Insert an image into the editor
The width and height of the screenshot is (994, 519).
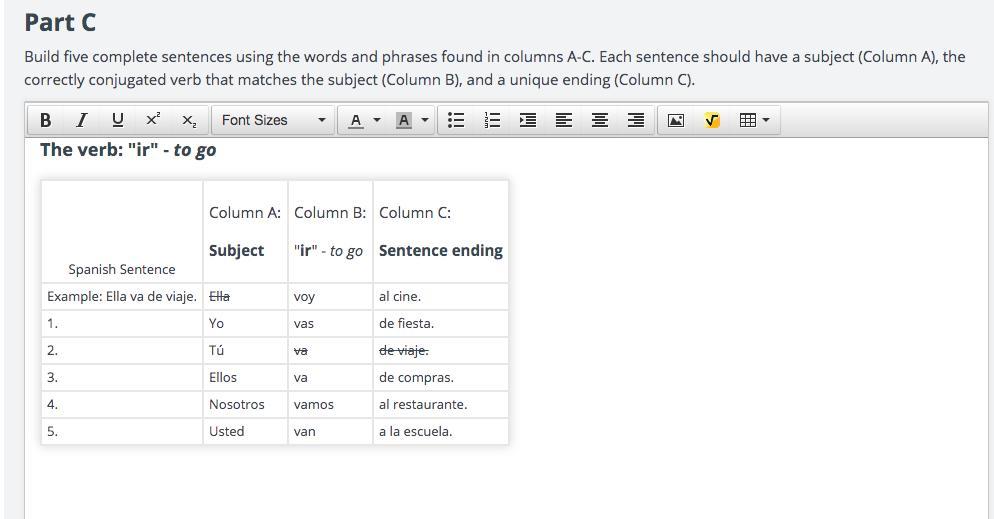click(676, 120)
